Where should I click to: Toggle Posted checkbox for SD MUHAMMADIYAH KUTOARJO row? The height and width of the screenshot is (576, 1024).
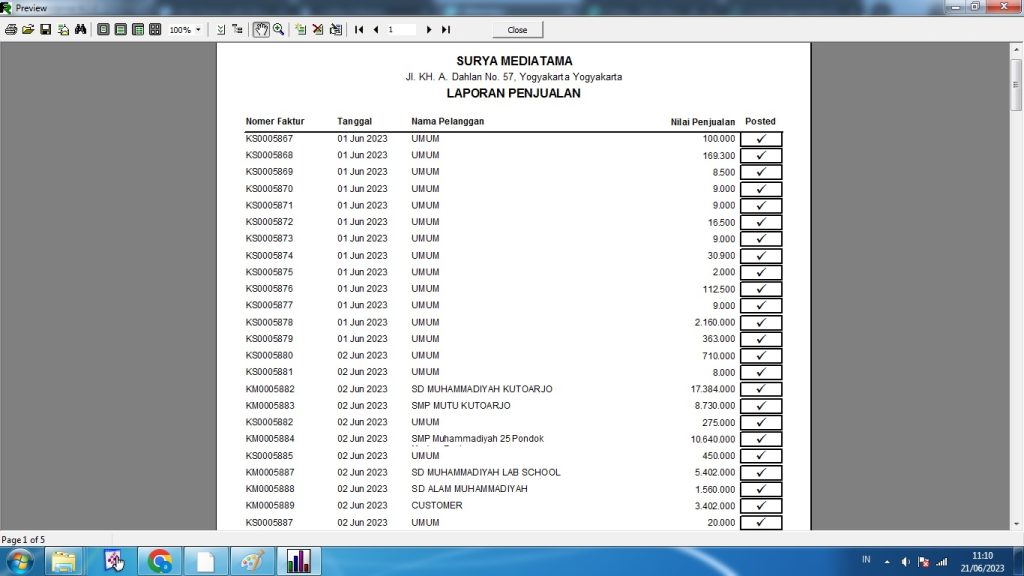coord(761,389)
